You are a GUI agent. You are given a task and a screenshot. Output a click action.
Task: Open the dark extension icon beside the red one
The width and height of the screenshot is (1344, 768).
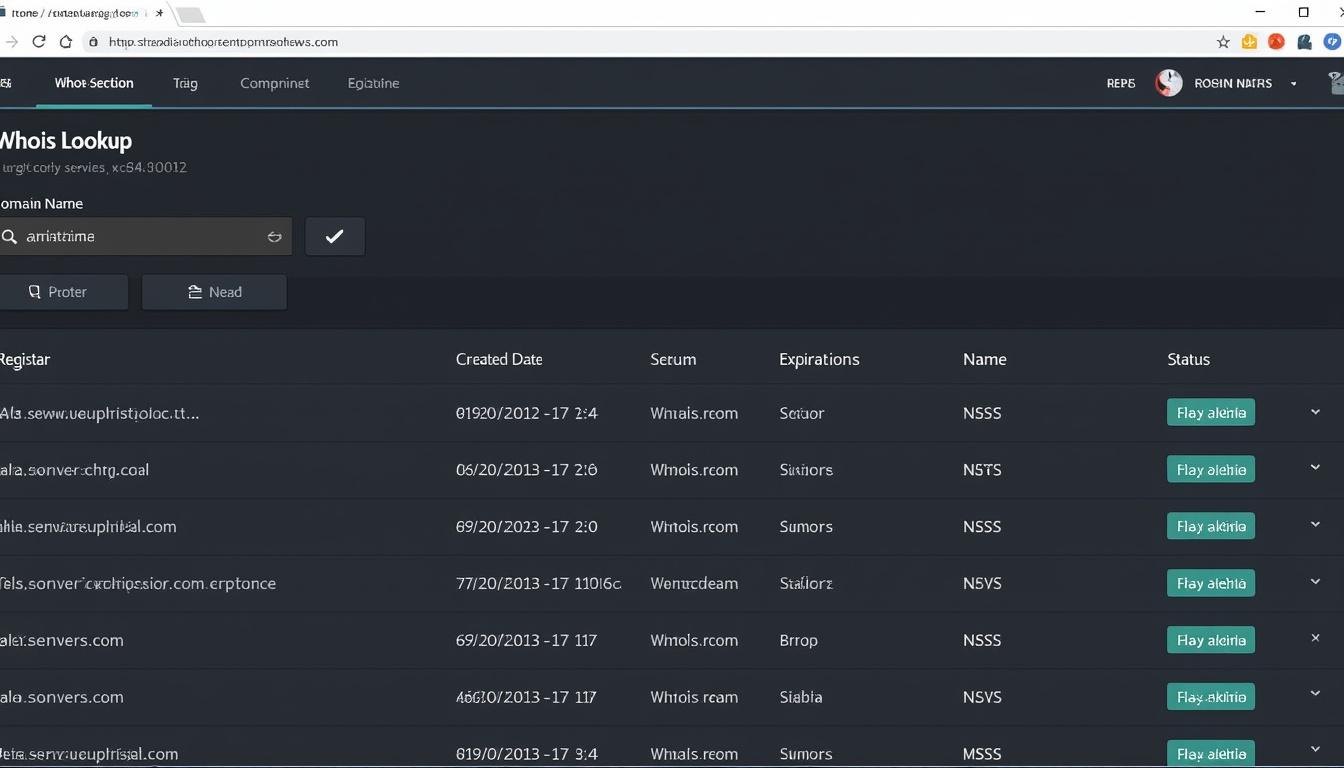tap(1304, 42)
